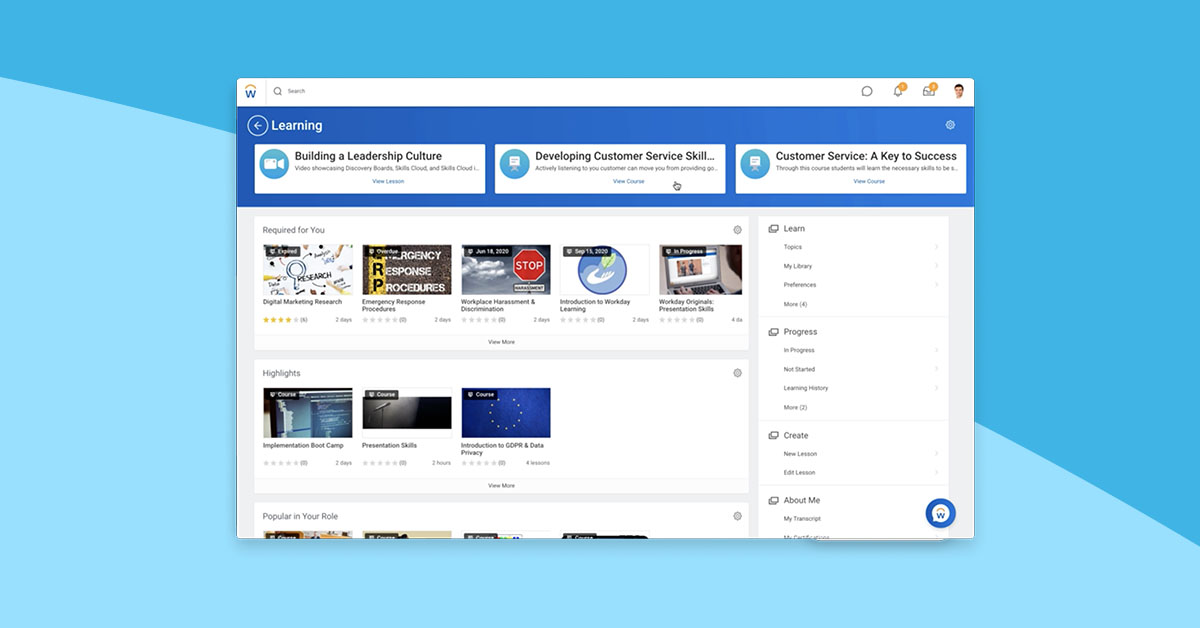
Task: Click star rating for Digital Marketing Research
Action: 280,320
